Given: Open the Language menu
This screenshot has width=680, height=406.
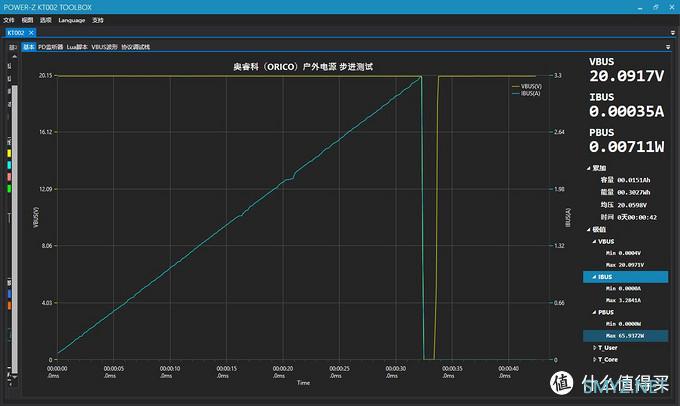Looking at the screenshot, I should click(72, 19).
